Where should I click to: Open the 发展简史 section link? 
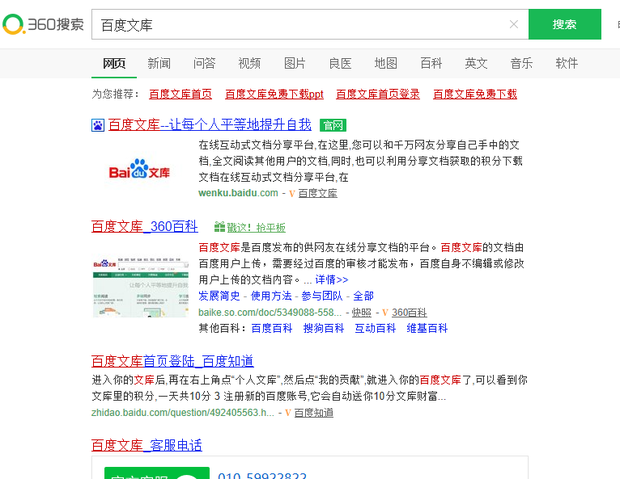click(219, 296)
